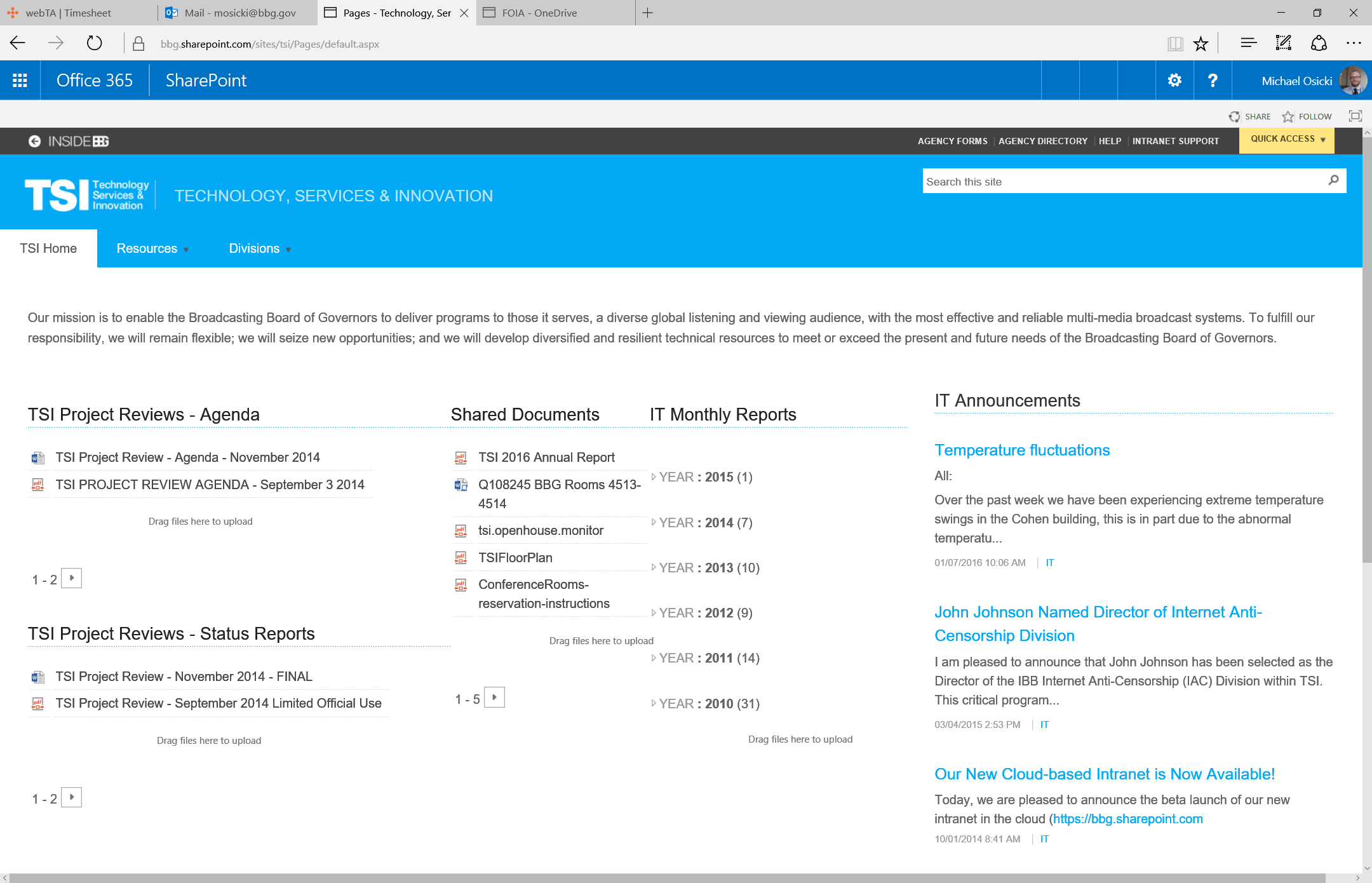Click the Make a Web Note icon
This screenshot has height=883, width=1372.
point(1283,43)
